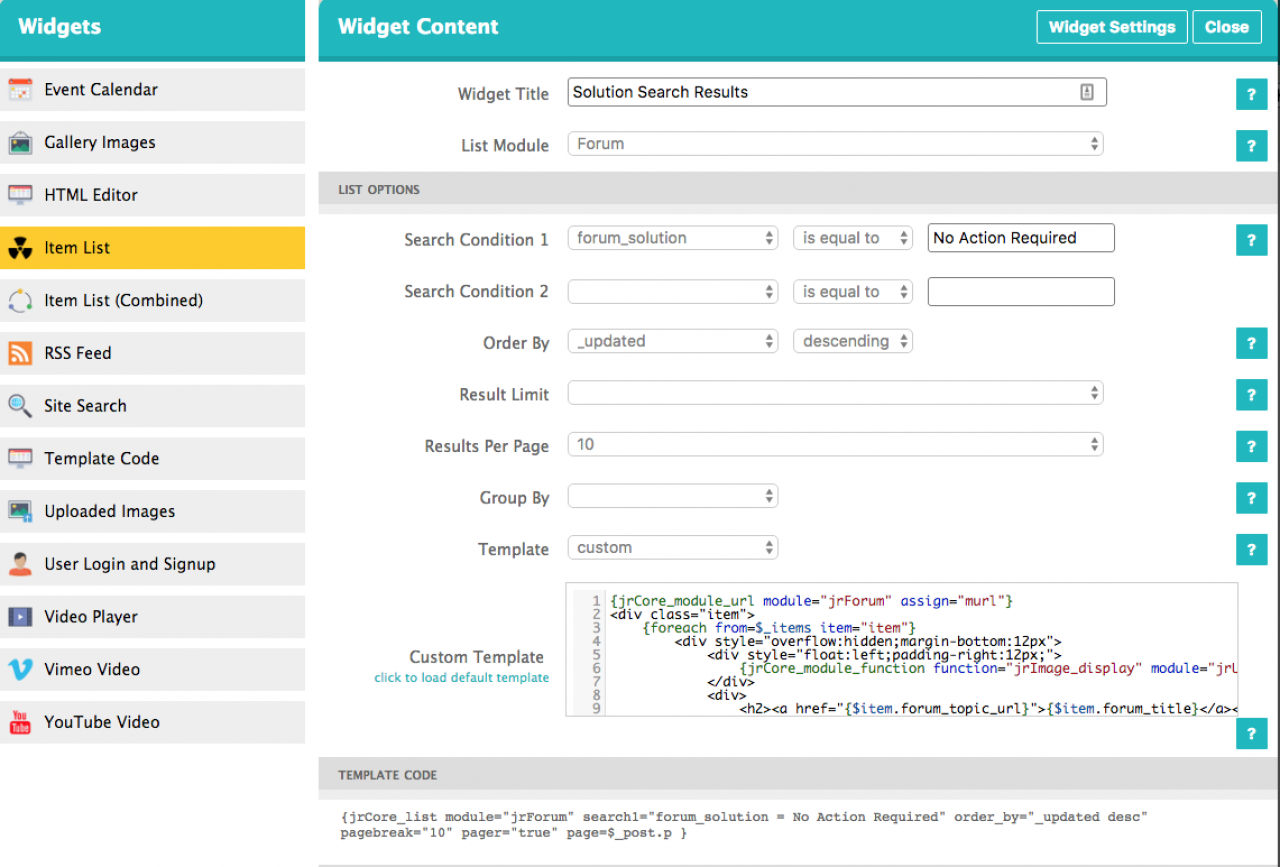Click the User Login and Signup icon
The height and width of the screenshot is (867, 1280).
[20, 564]
